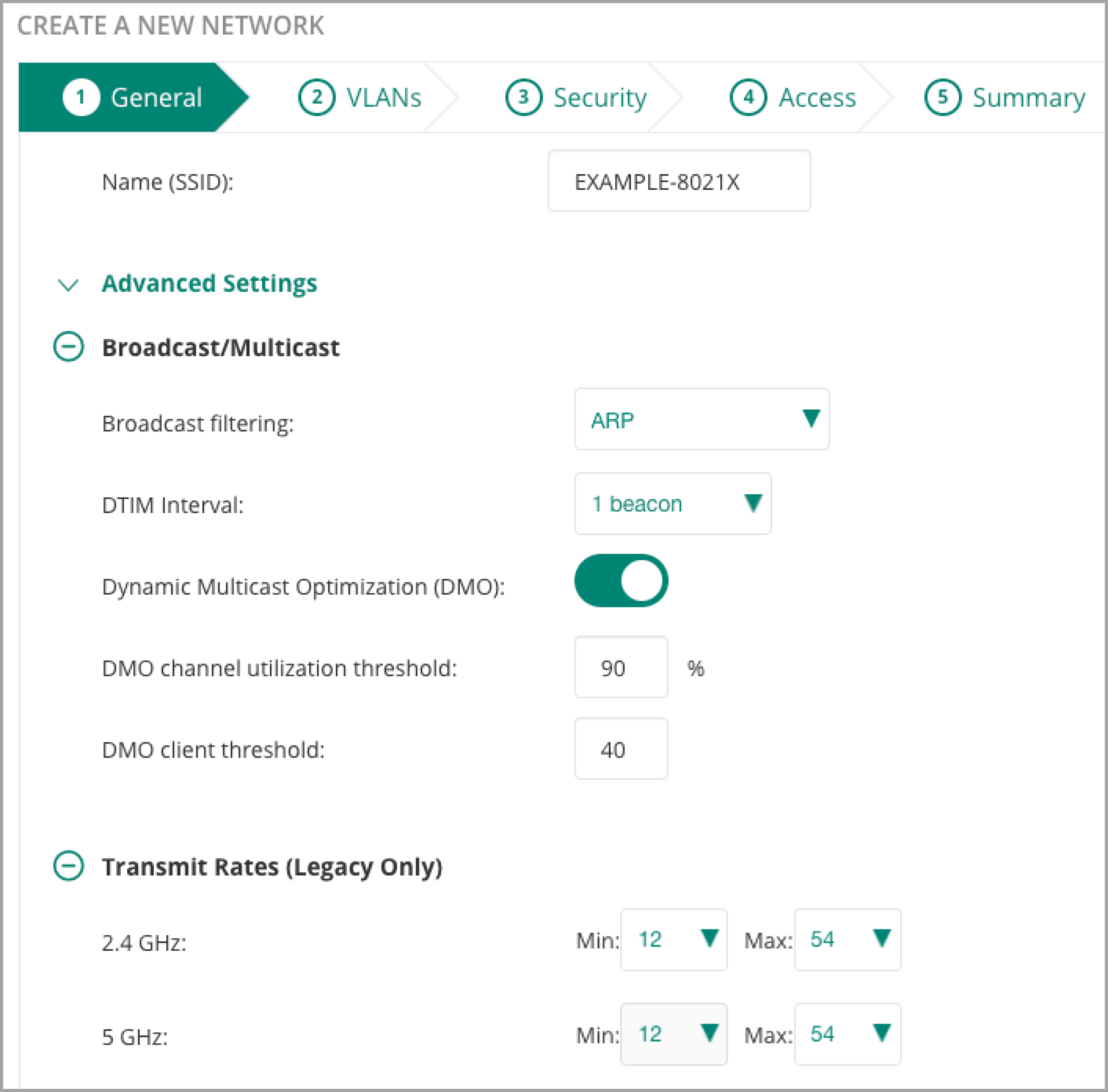
Task: Click the CREATE A NEW NETWORK heading
Action: pos(170,25)
